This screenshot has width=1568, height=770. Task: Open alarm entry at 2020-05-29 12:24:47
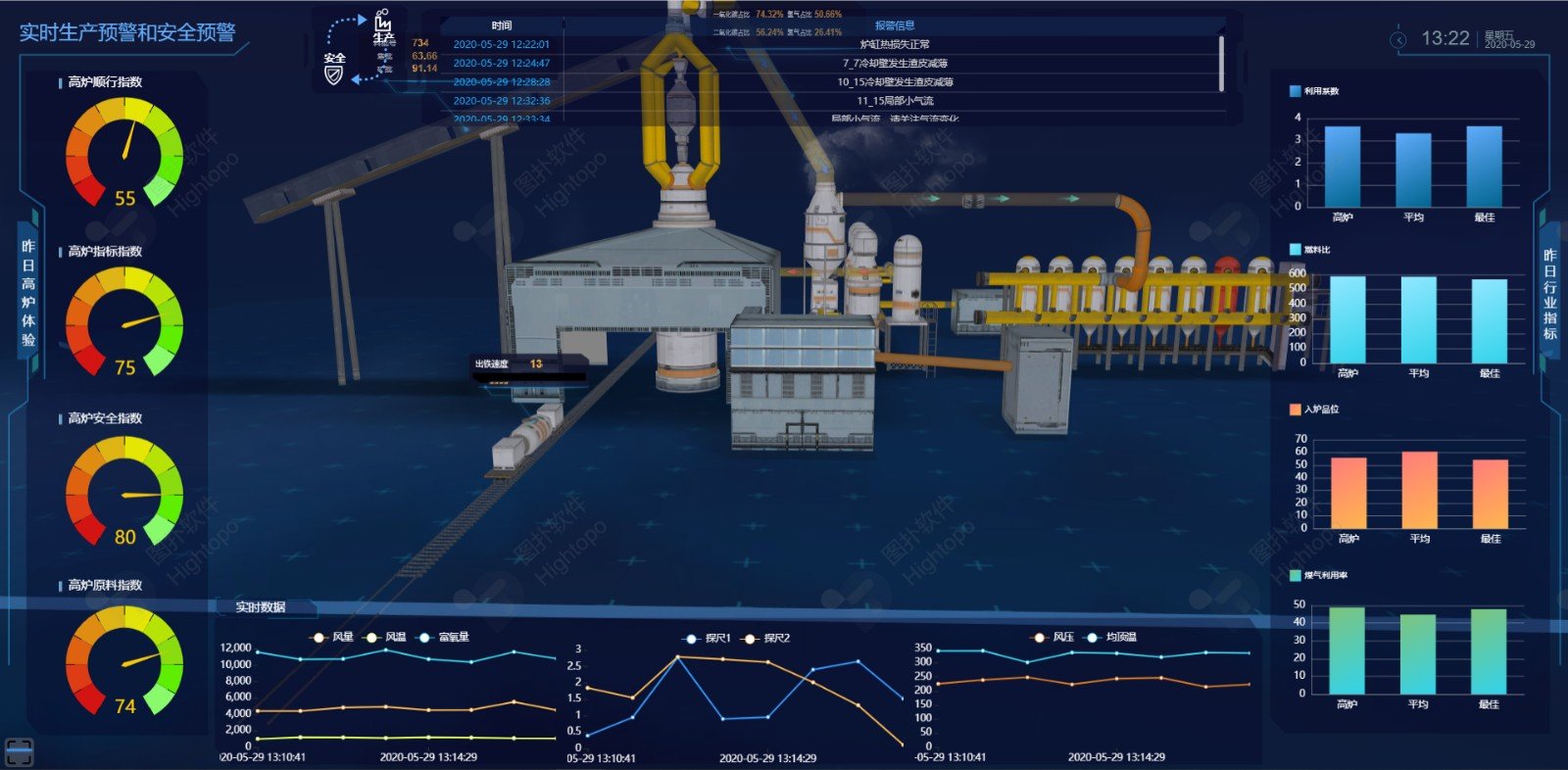pos(501,63)
